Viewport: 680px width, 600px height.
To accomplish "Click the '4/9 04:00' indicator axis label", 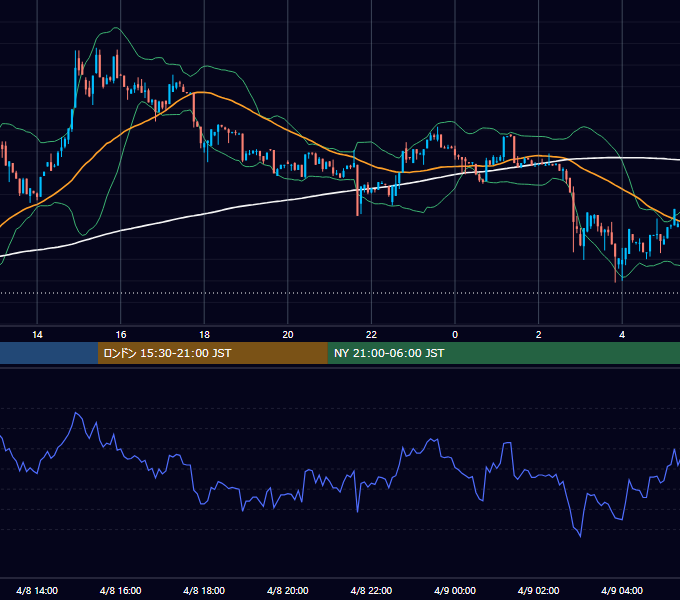I will click(x=622, y=590).
